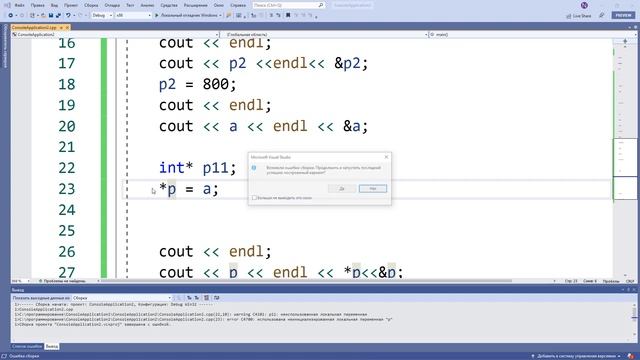Open the Правка menu

pyautogui.click(x=38, y=5)
